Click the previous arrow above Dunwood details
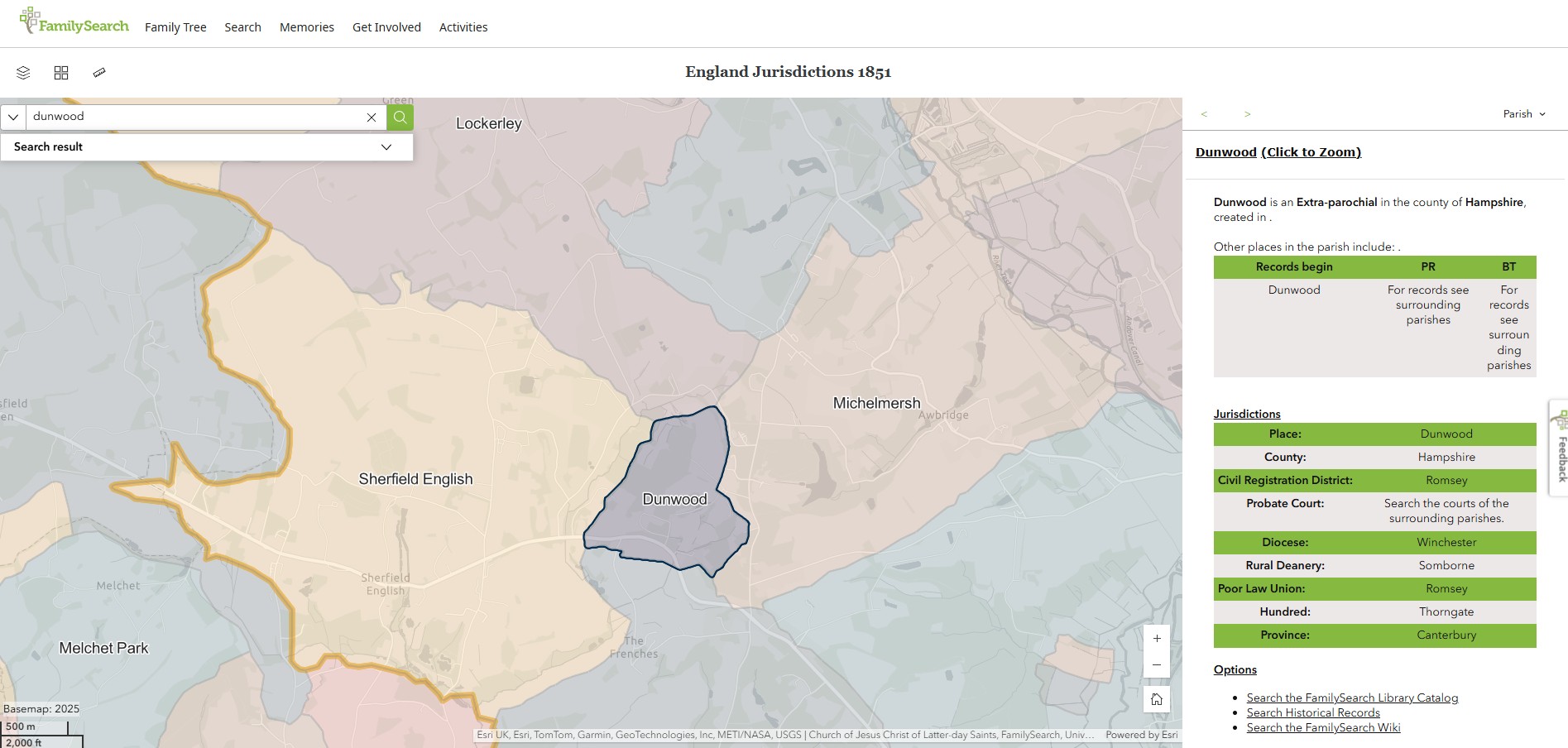 (1206, 114)
